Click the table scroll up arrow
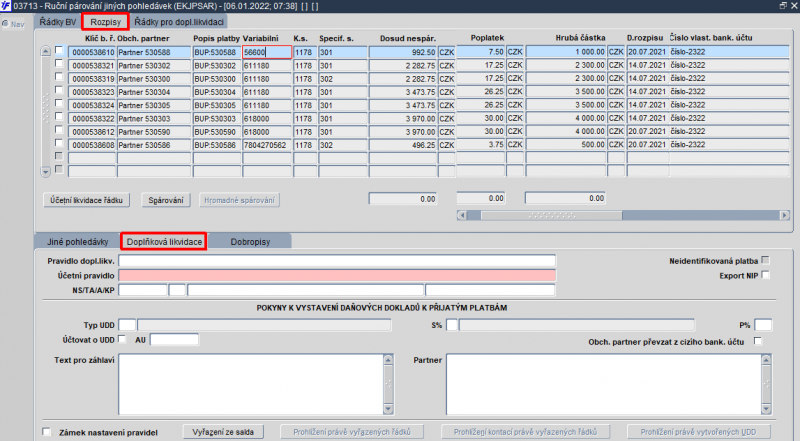 point(45,51)
